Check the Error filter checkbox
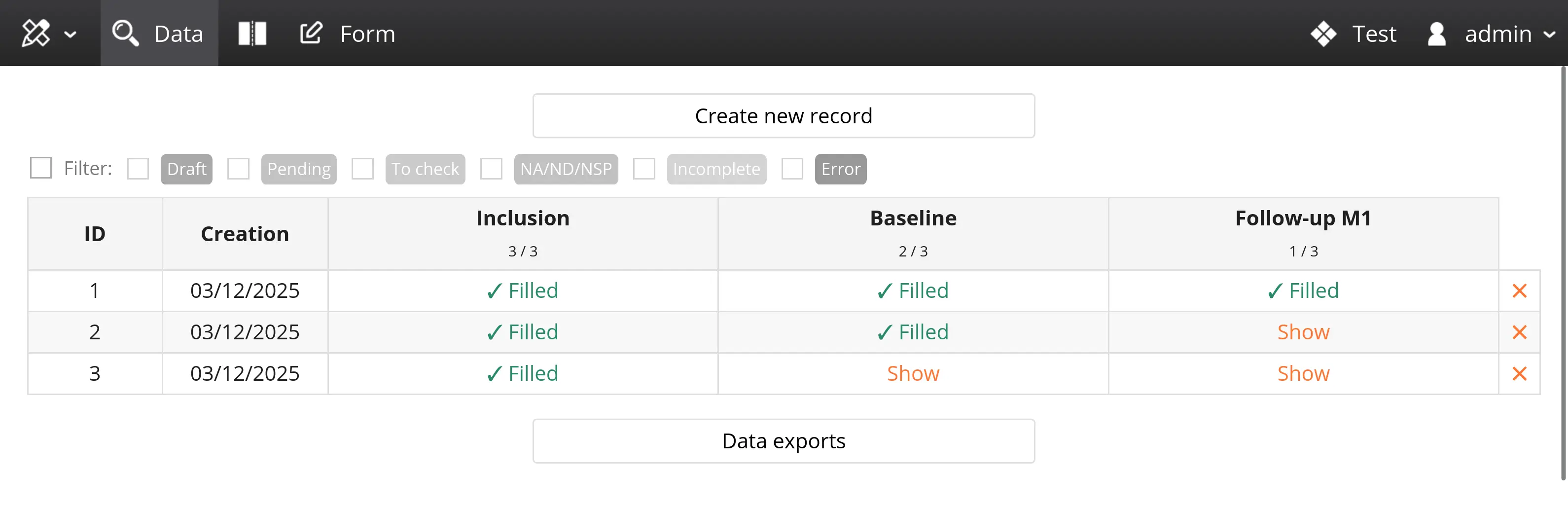Viewport: 1568px width, 509px height. click(x=792, y=169)
